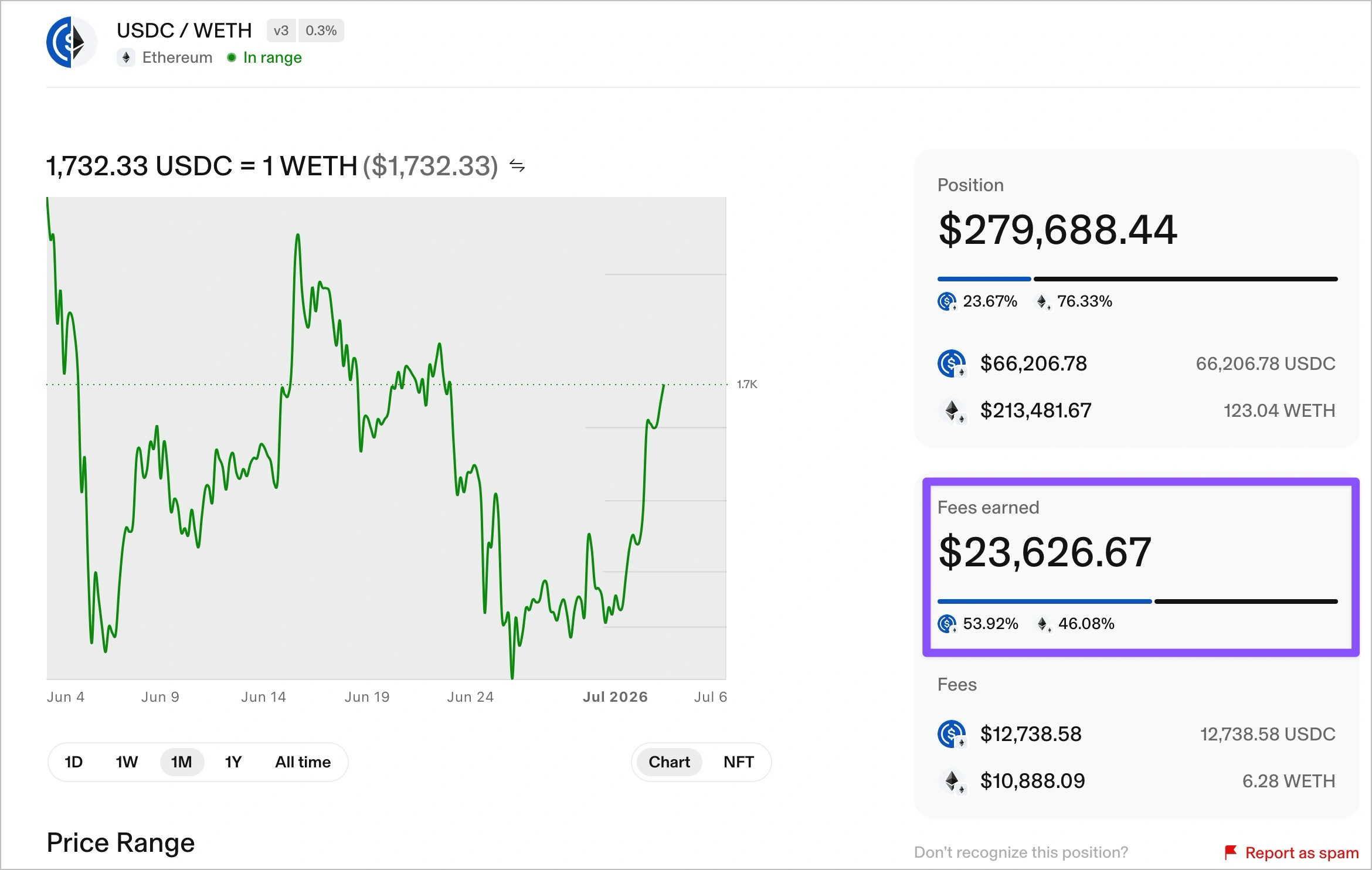Click the Report as spam link

tap(1302, 853)
